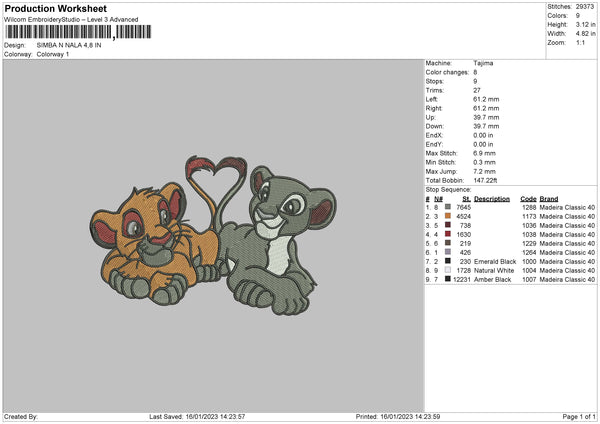Click the dark maroon swatch for code 1036
600x424 pixels.
(x=446, y=225)
